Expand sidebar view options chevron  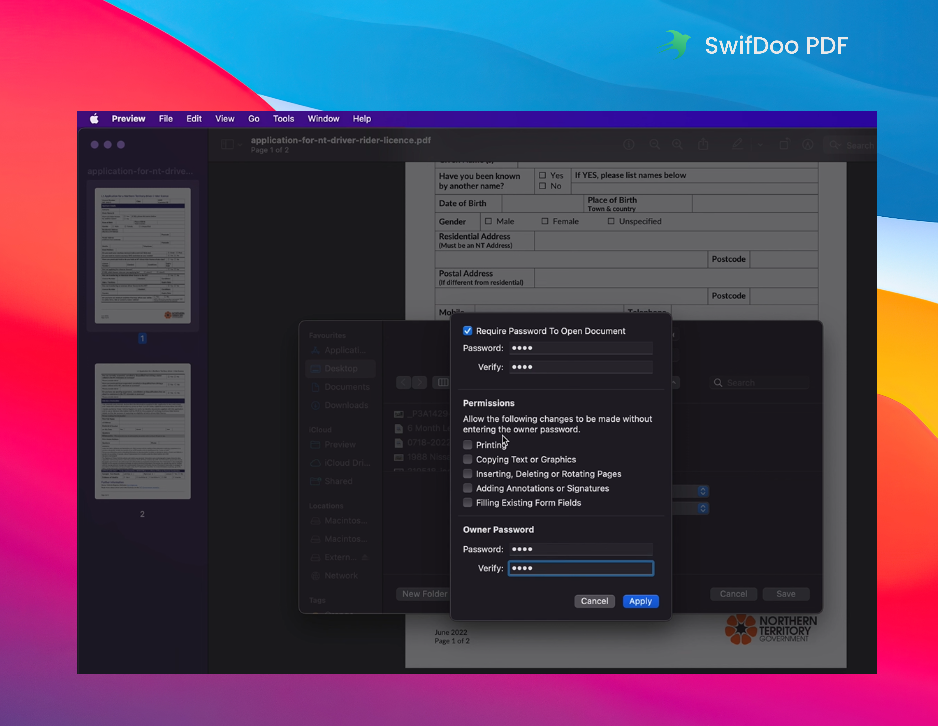[240, 145]
